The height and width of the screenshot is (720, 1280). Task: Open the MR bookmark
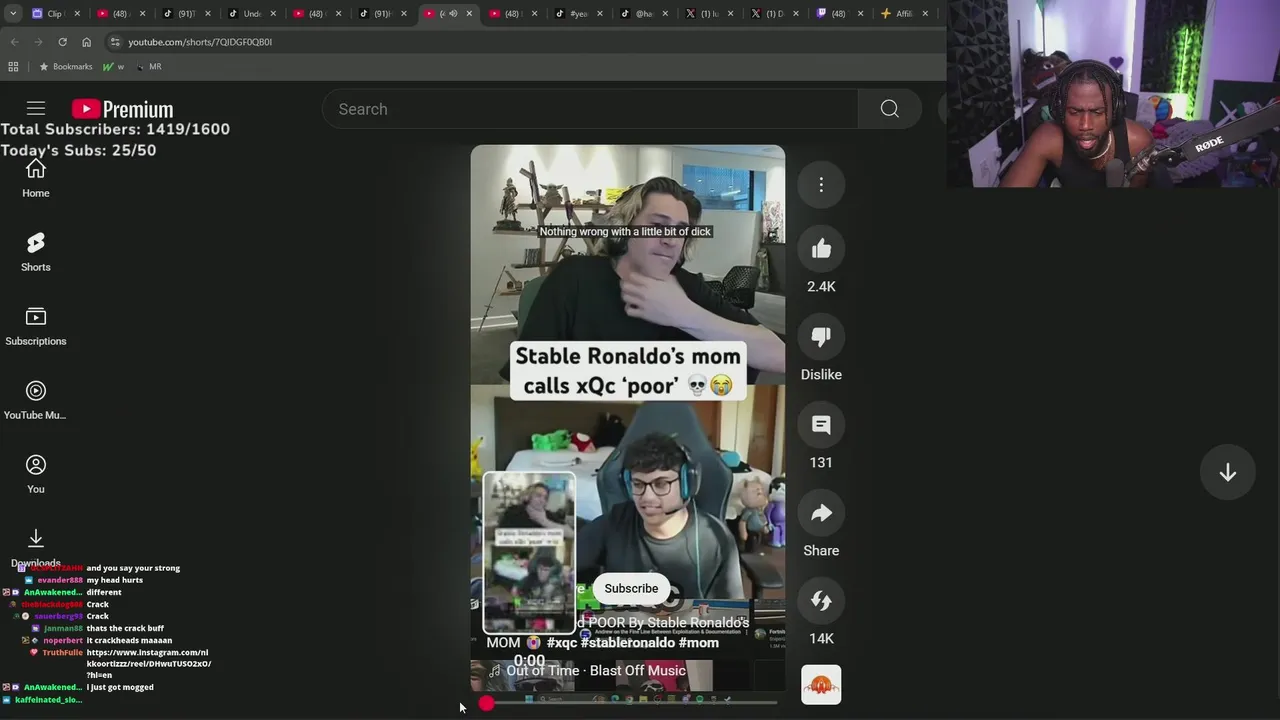click(148, 67)
